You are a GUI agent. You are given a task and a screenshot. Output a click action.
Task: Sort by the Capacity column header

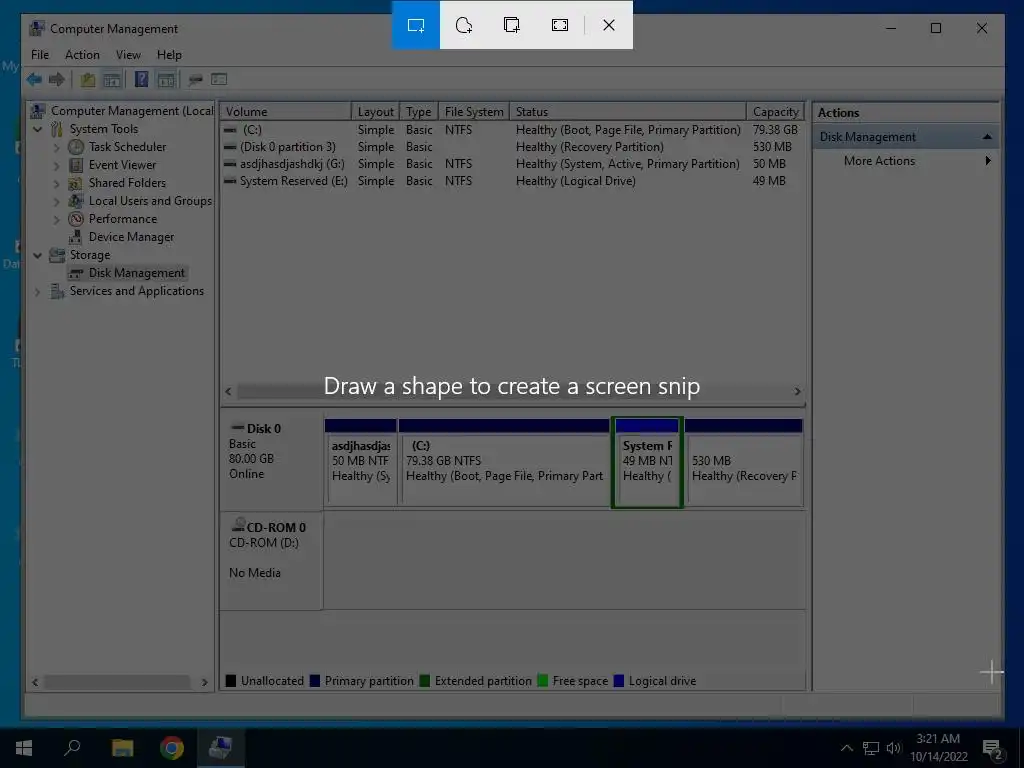coord(775,112)
